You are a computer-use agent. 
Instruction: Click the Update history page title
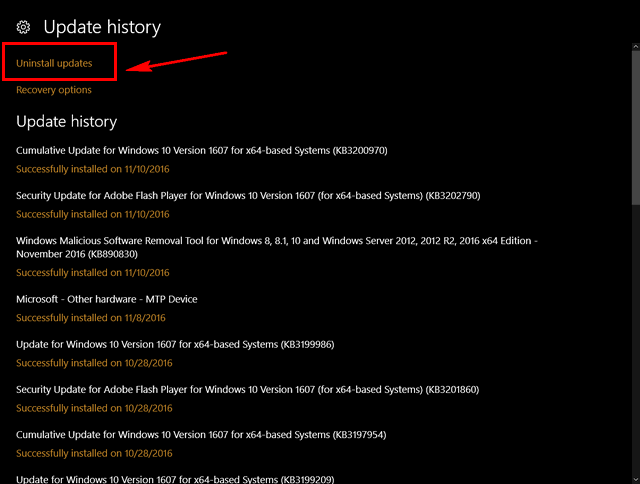102,27
